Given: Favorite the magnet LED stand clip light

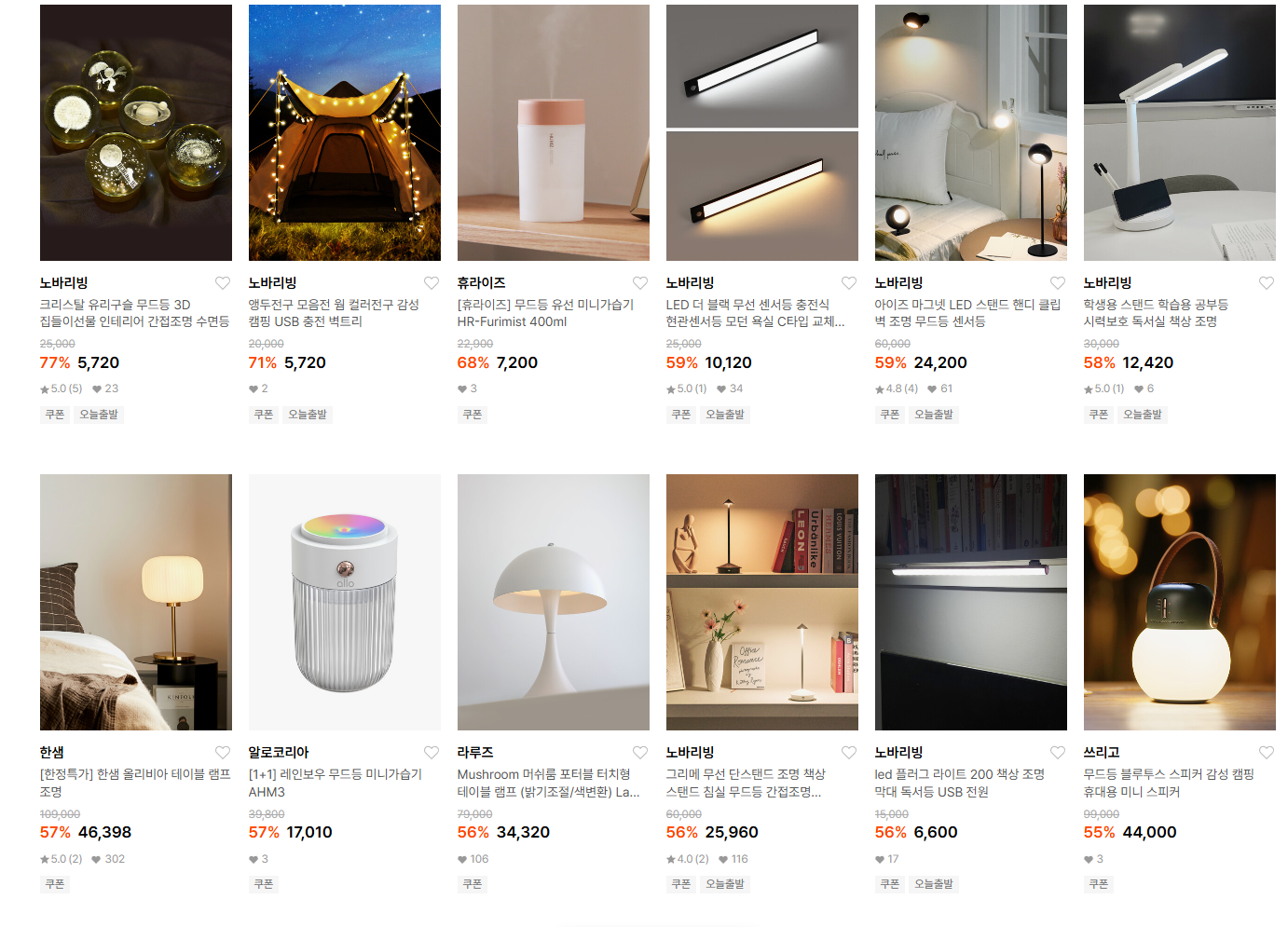Looking at the screenshot, I should pyautogui.click(x=1058, y=283).
